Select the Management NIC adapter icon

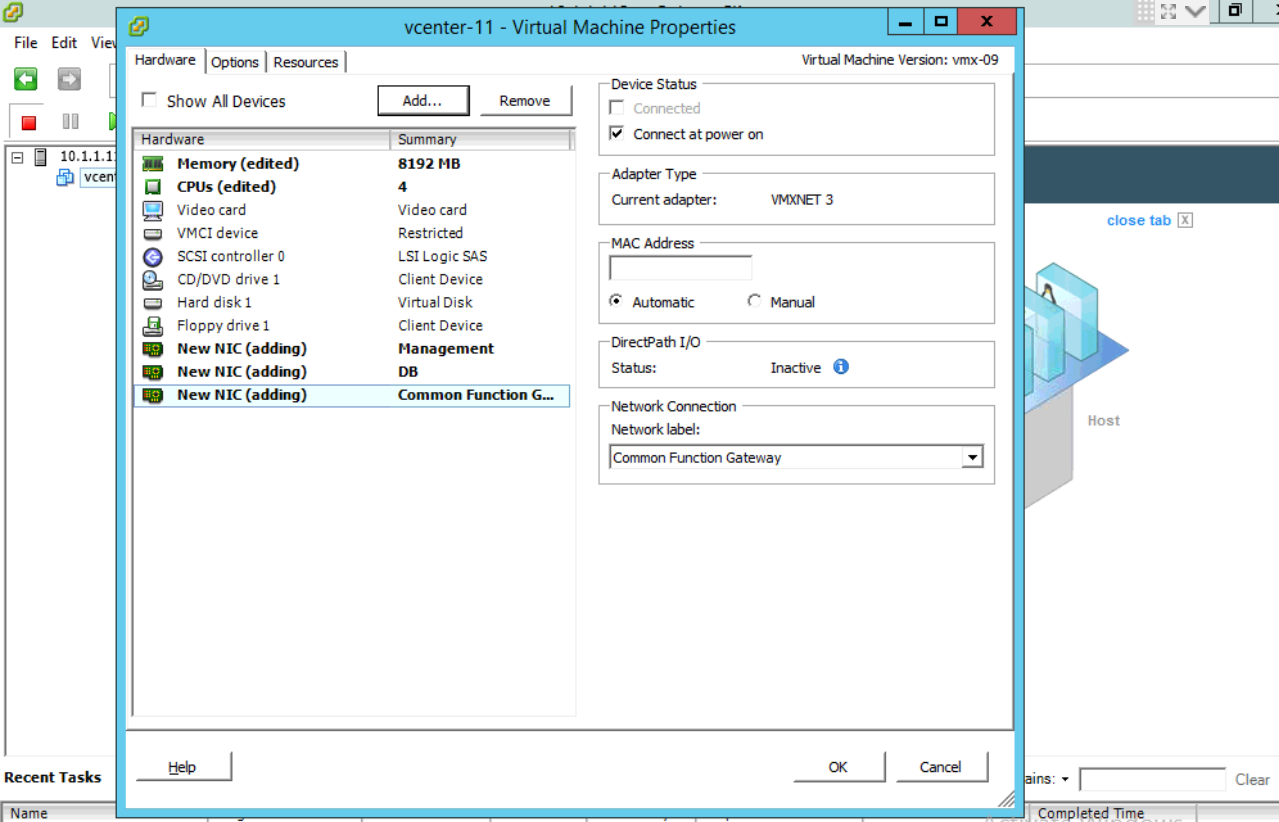[x=153, y=348]
